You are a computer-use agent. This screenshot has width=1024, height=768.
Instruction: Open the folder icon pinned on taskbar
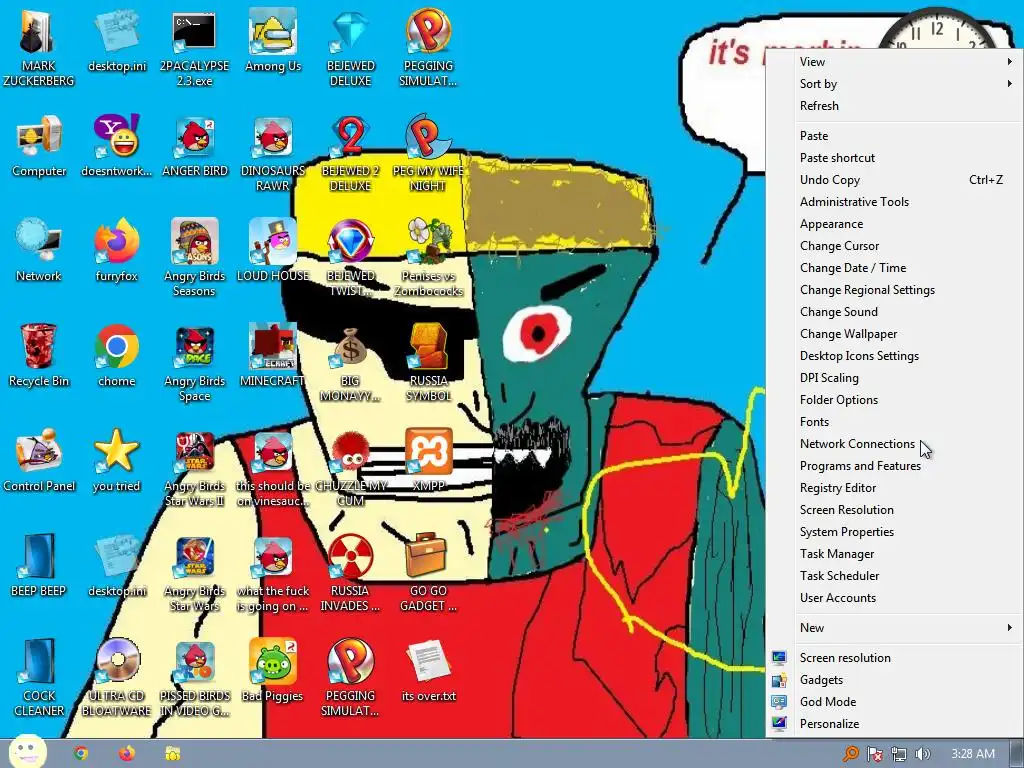[172, 754]
